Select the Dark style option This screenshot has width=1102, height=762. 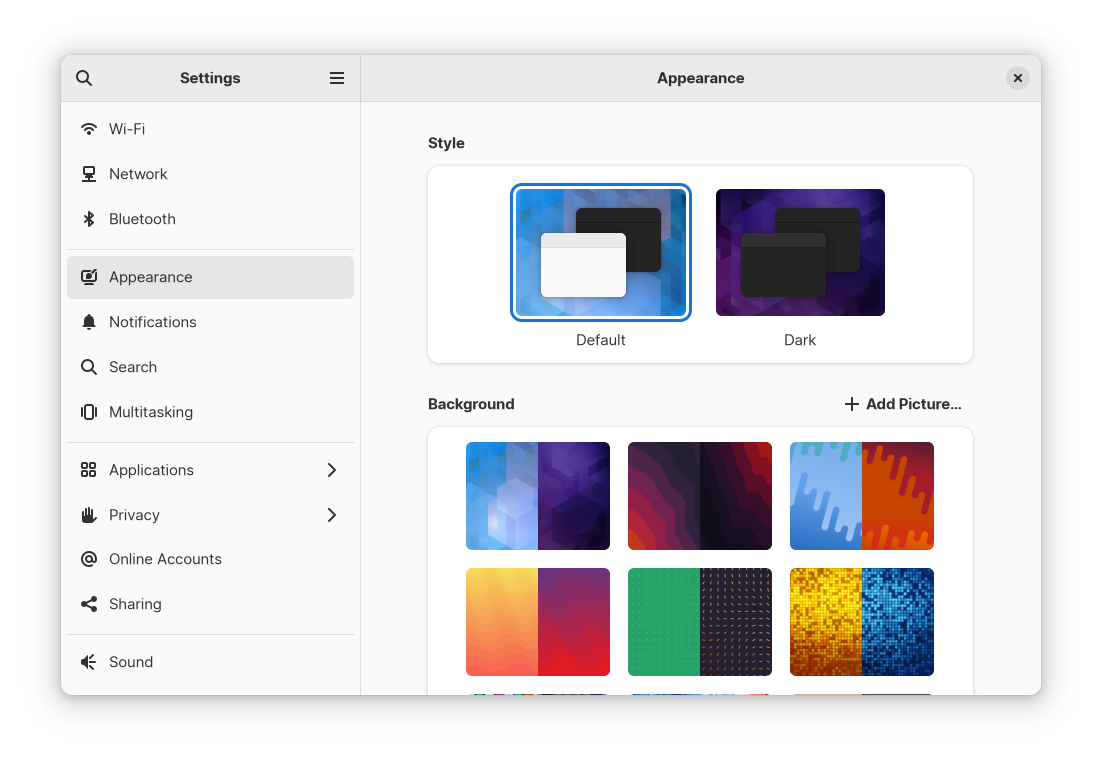[800, 253]
